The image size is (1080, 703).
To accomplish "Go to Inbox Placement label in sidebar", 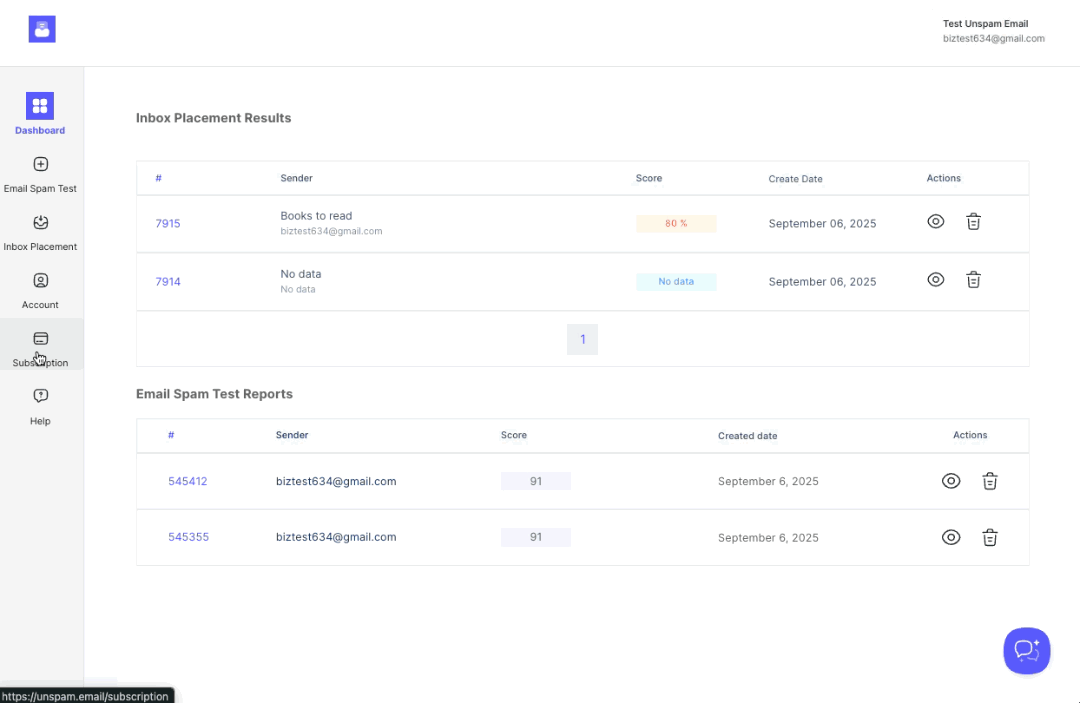I will (x=40, y=246).
